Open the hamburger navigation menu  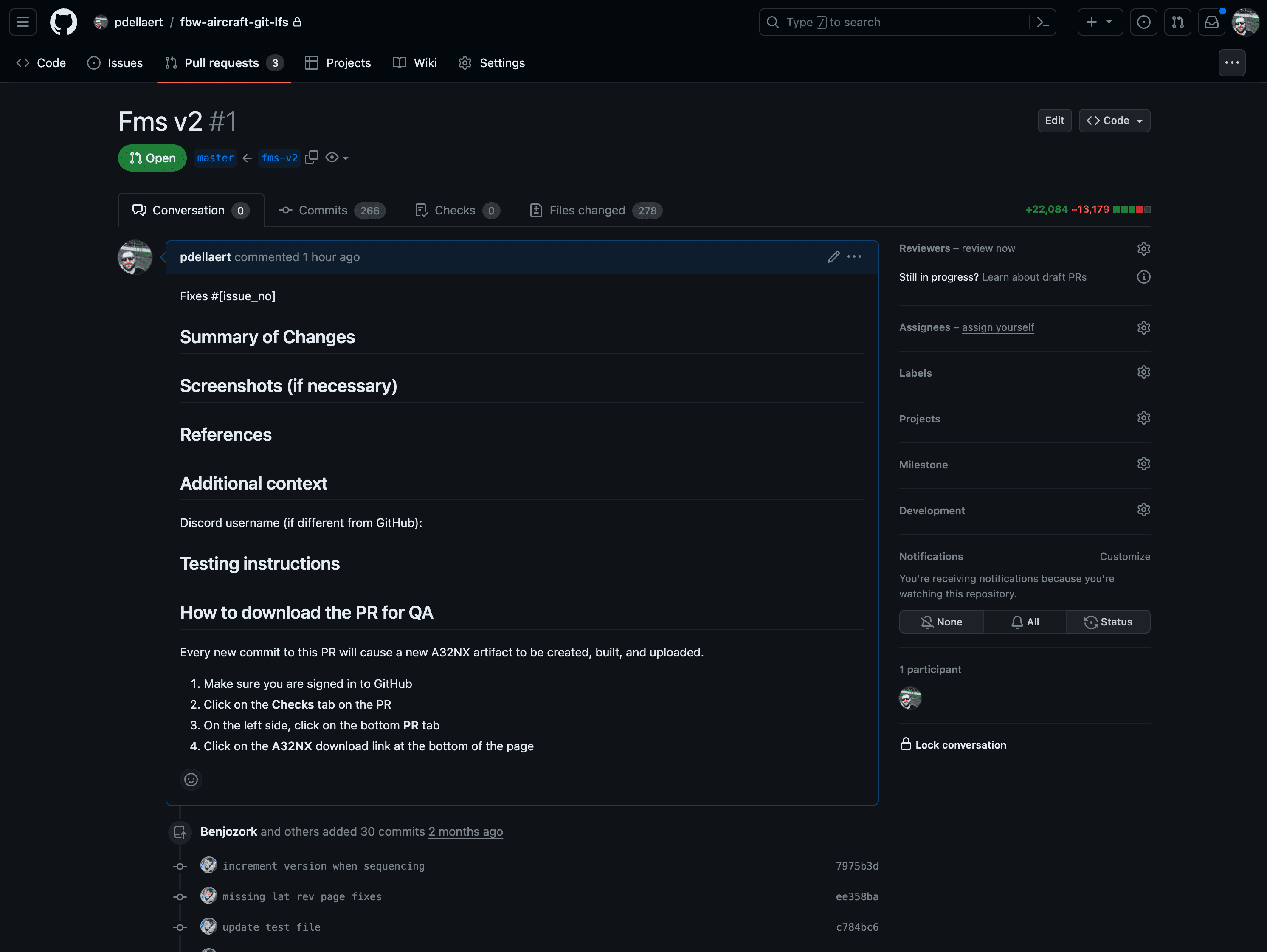[x=23, y=22]
